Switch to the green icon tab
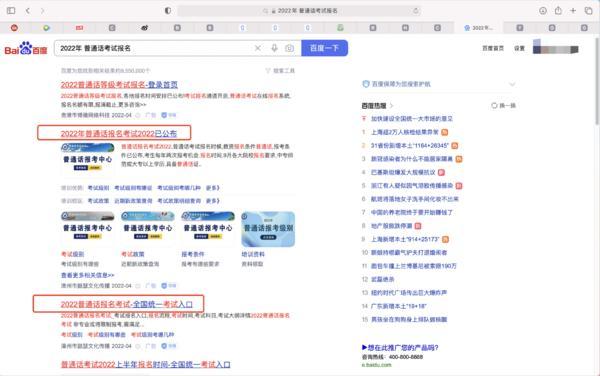 click(x=340, y=28)
